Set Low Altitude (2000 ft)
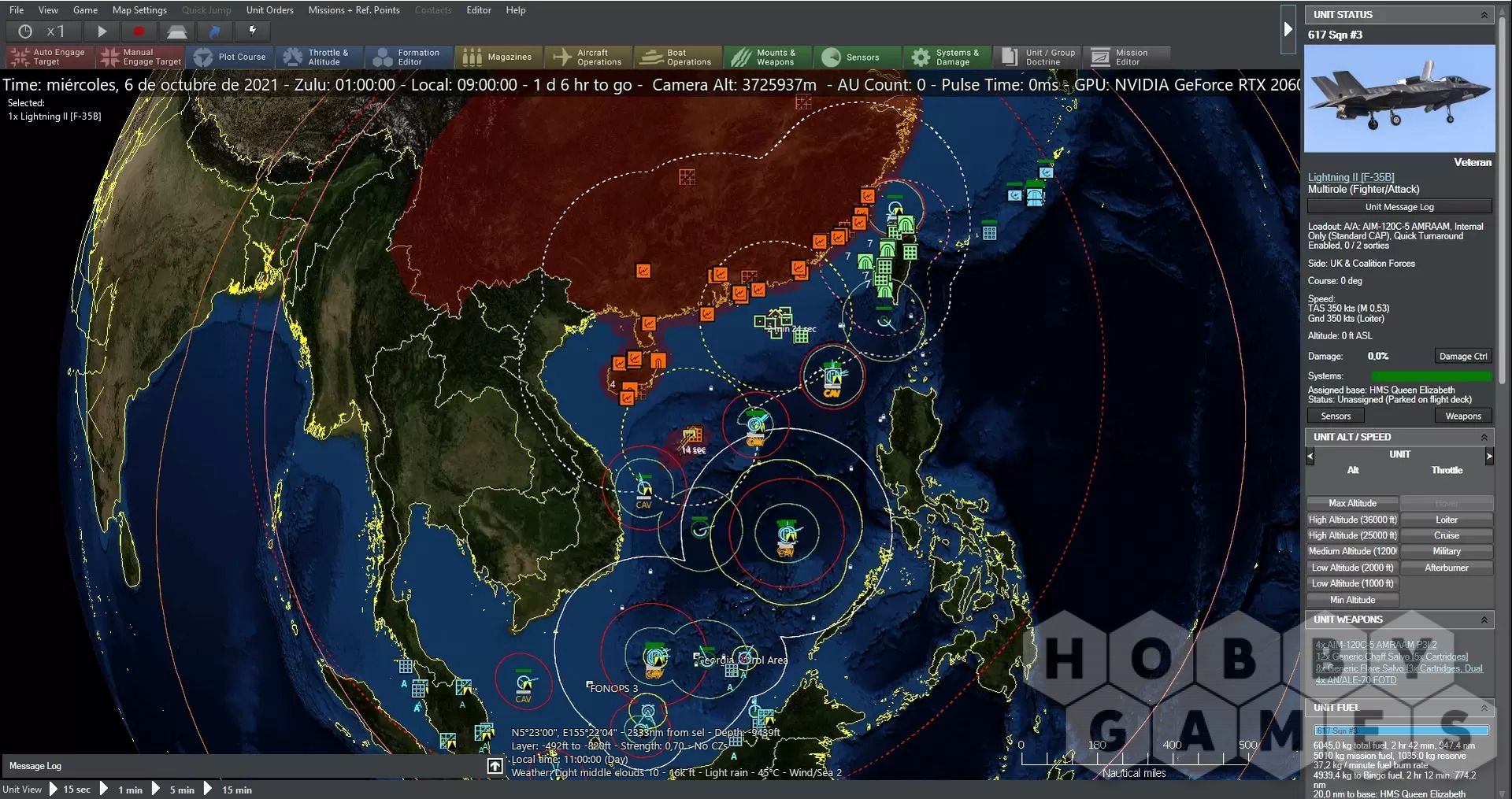Image resolution: width=1512 pixels, height=799 pixels. pos(1352,568)
